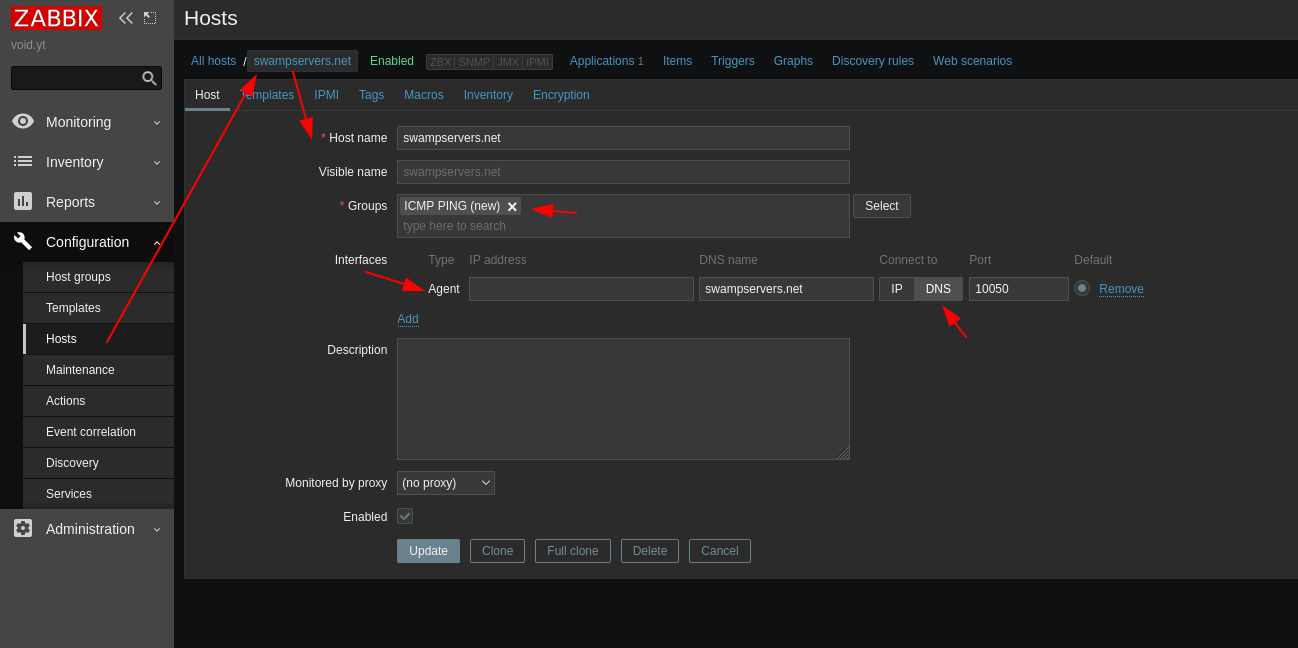Screen dimensions: 1298x648
Task: Click the IPMI availability indicator
Action: tap(538, 62)
